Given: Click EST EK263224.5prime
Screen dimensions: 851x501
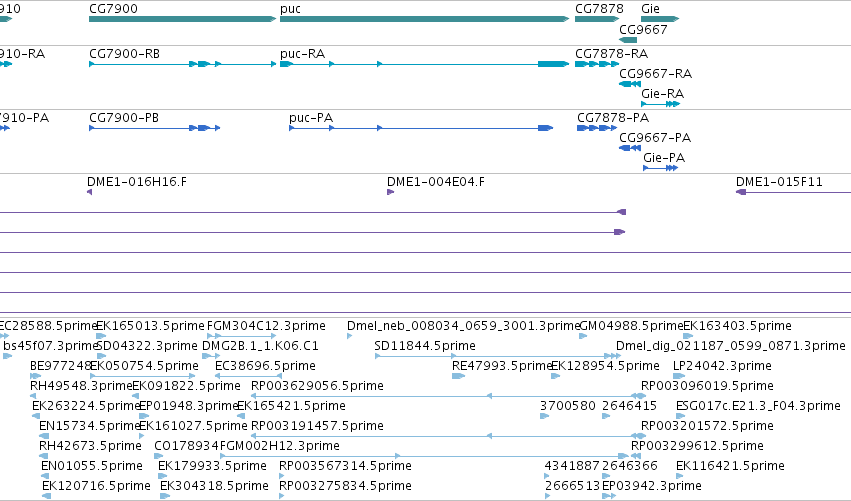Looking at the screenshot, I should click(86, 406).
